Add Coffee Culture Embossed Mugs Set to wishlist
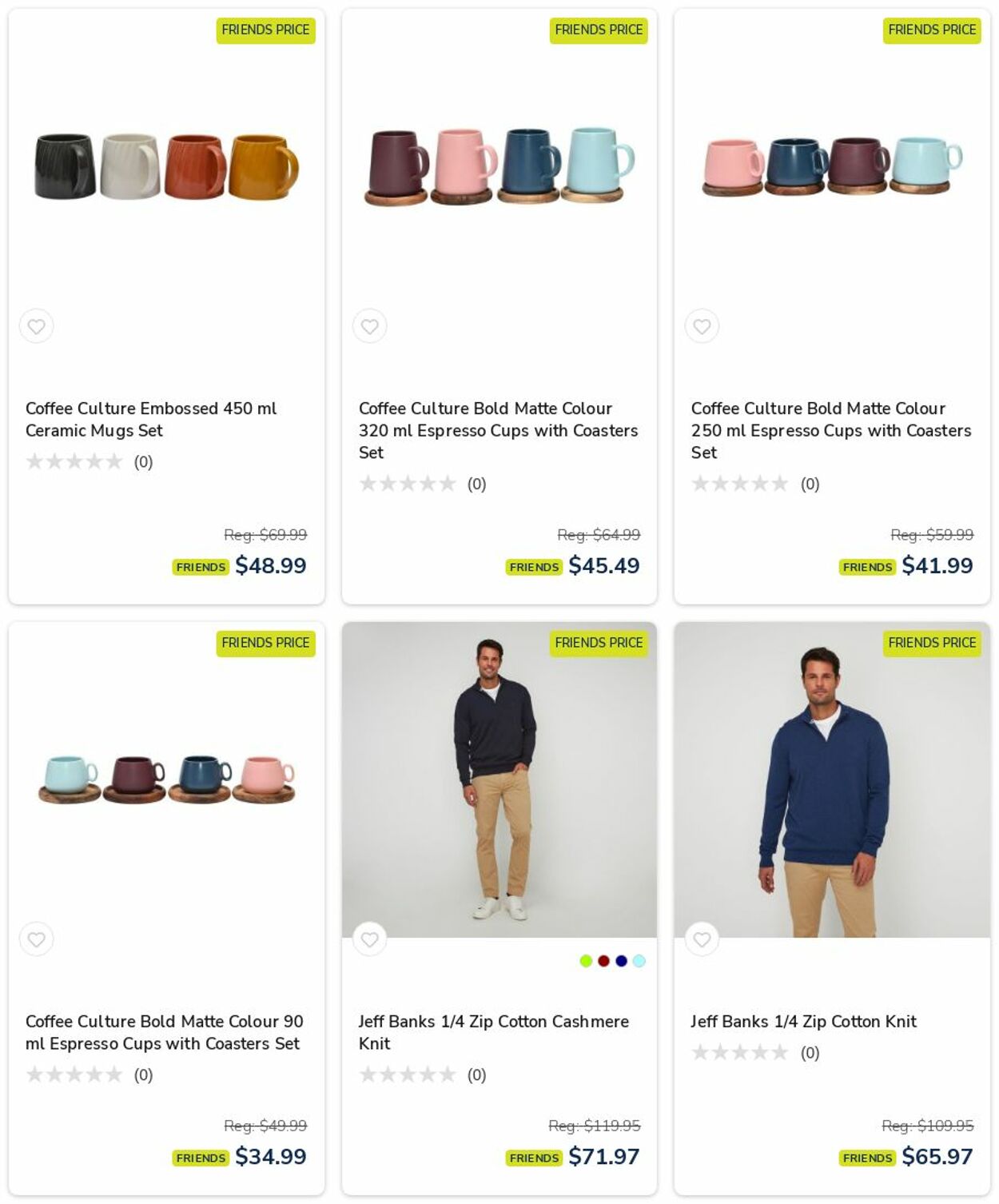Image resolution: width=999 pixels, height=1204 pixels. (36, 325)
